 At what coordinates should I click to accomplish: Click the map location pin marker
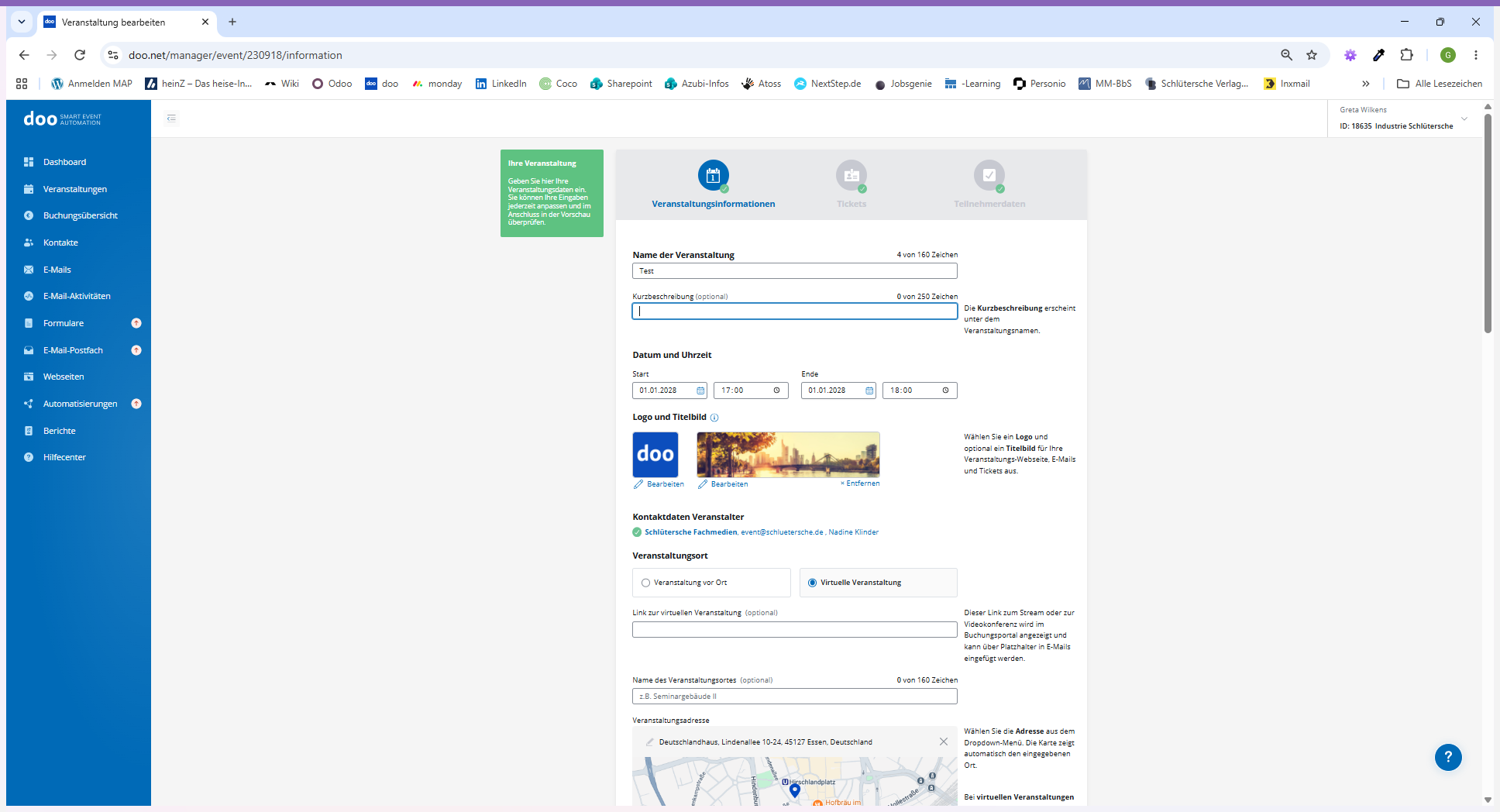click(x=795, y=790)
